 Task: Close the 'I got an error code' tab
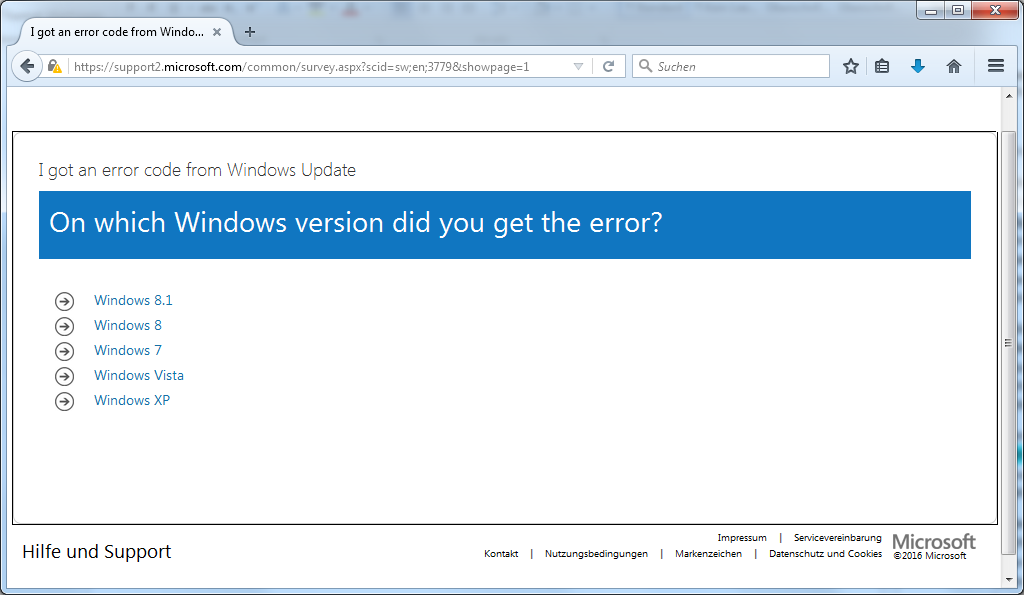(x=217, y=32)
